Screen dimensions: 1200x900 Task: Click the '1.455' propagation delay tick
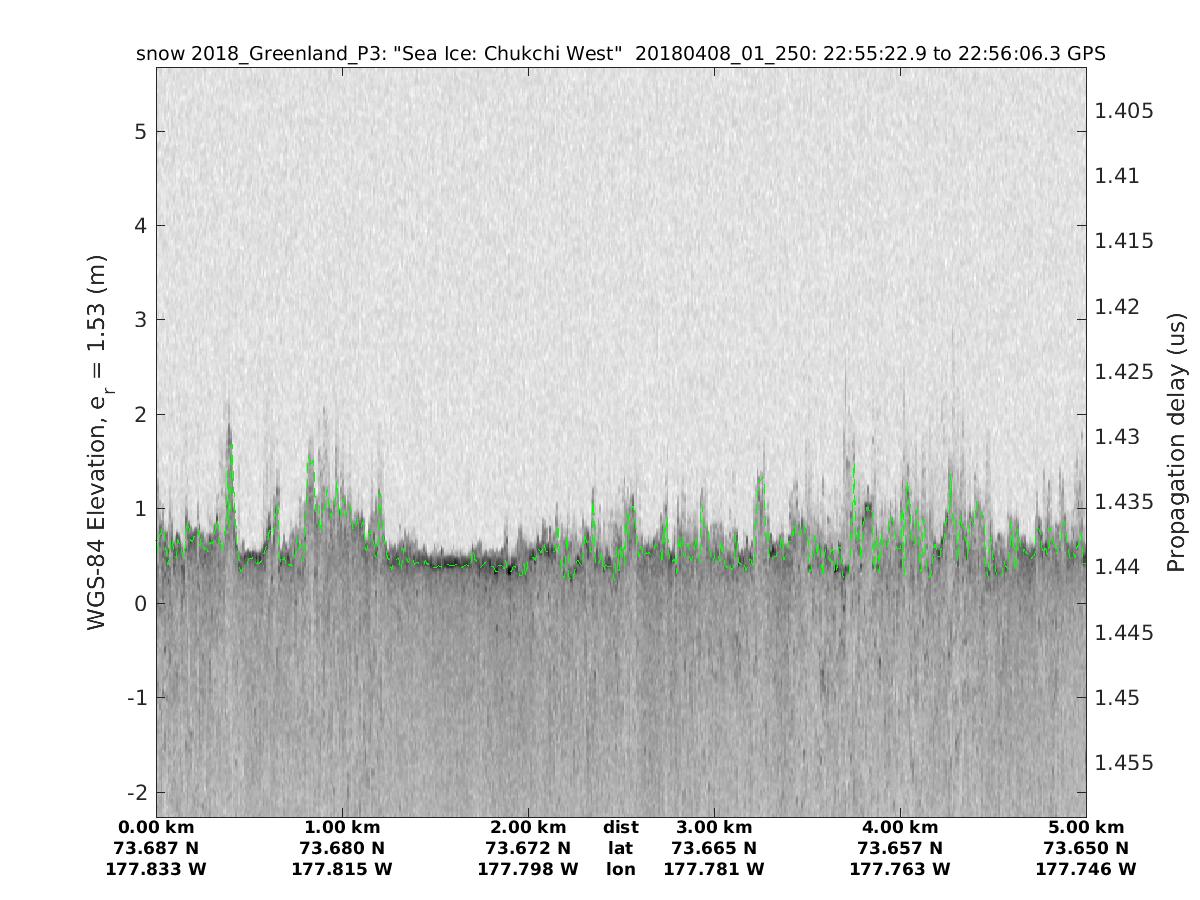coord(1124,763)
